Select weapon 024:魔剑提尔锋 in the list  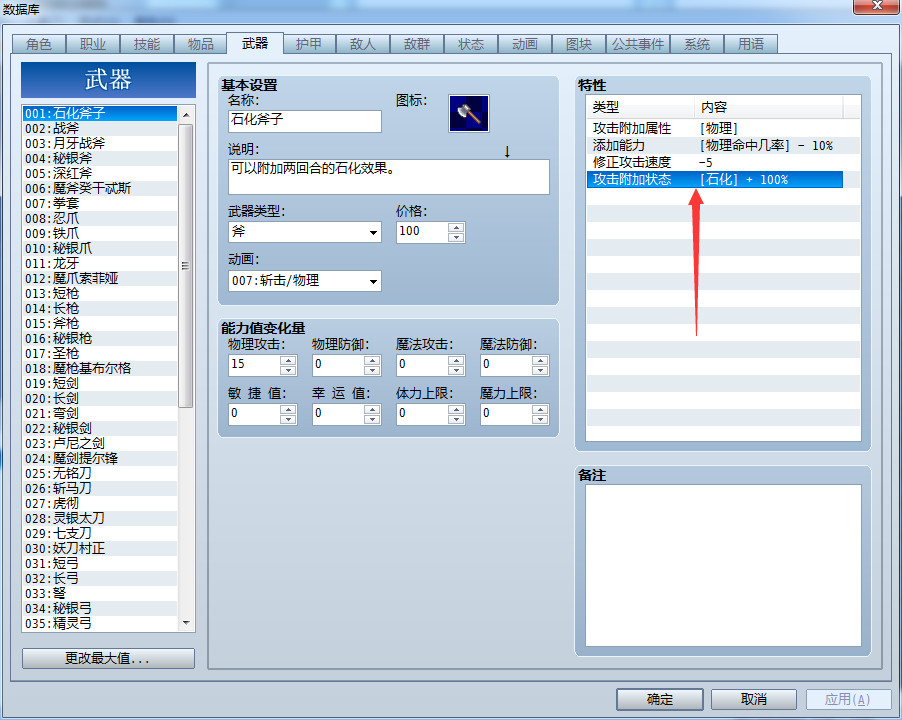(x=100, y=458)
